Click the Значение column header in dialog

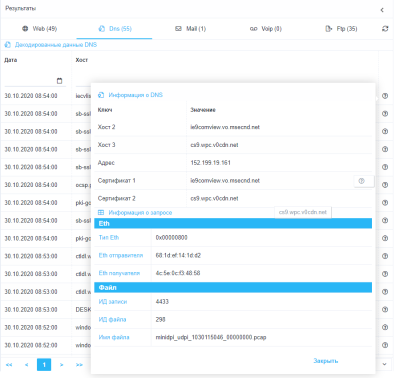[203, 110]
